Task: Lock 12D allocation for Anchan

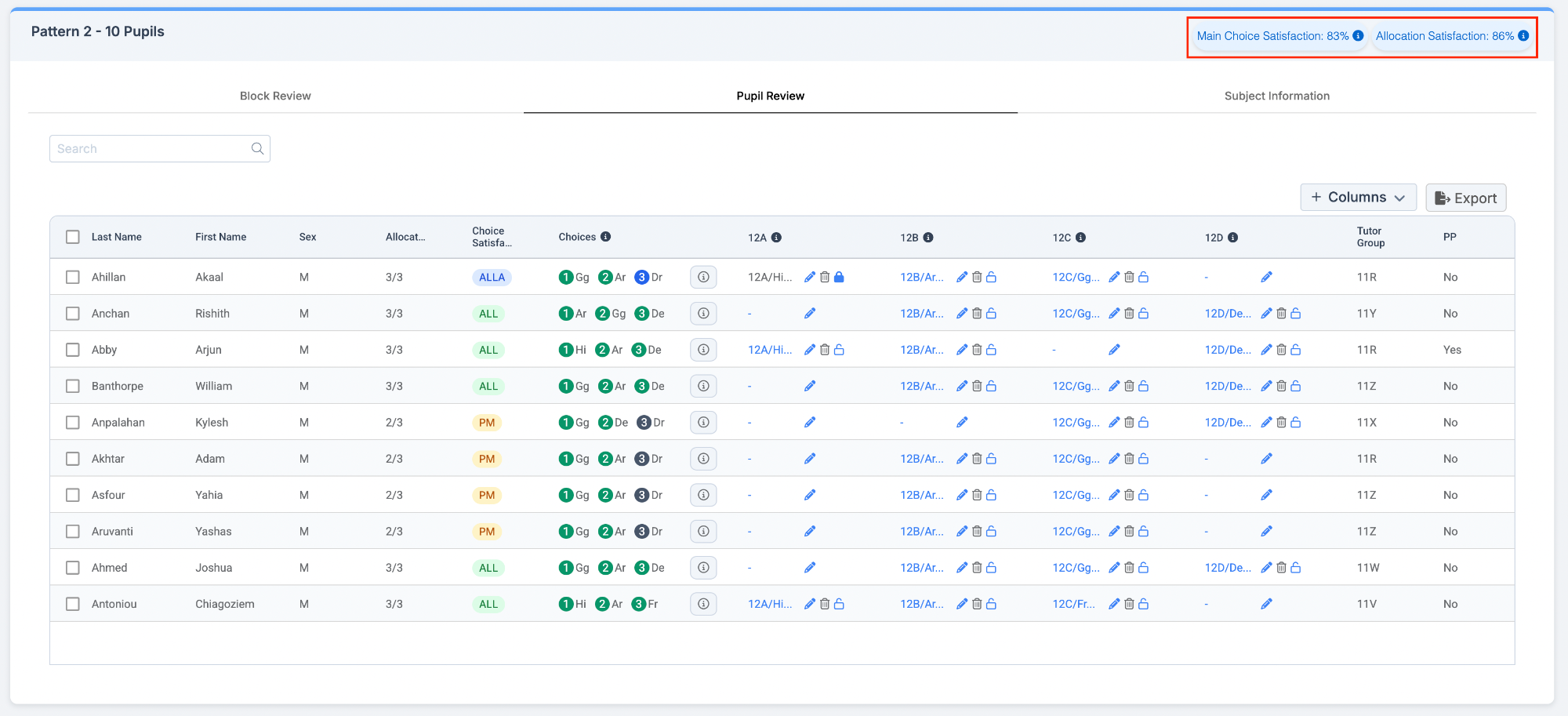Action: (x=1295, y=314)
